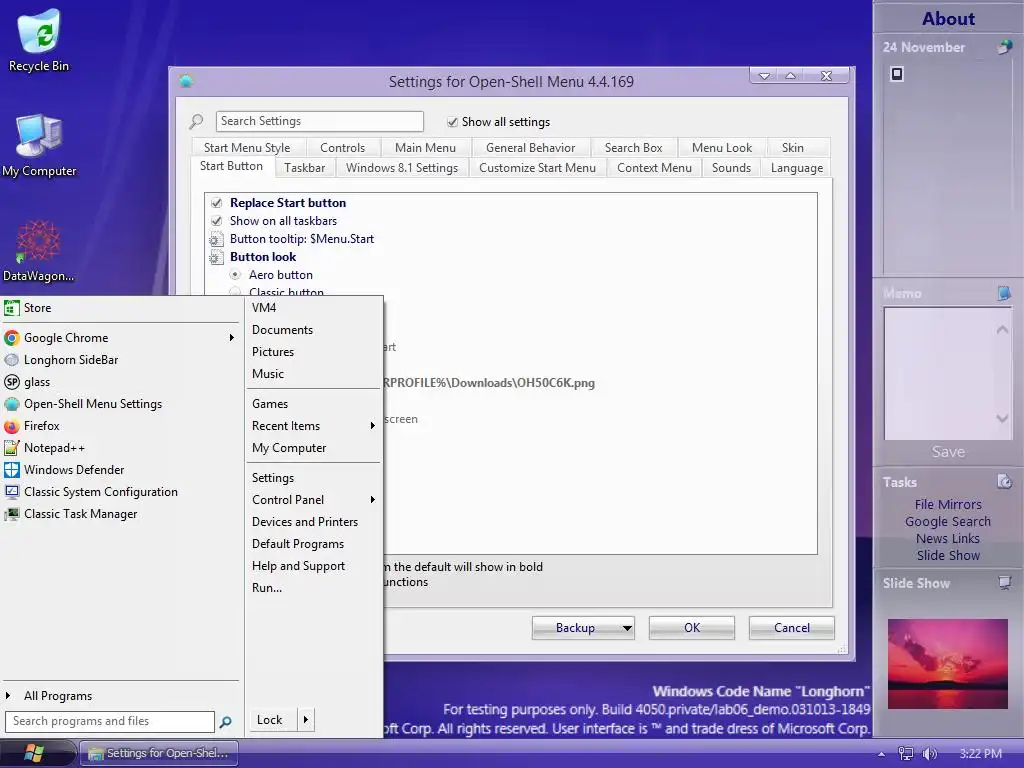Switch to Start Menu Style tab
The width and height of the screenshot is (1024, 768).
point(247,148)
